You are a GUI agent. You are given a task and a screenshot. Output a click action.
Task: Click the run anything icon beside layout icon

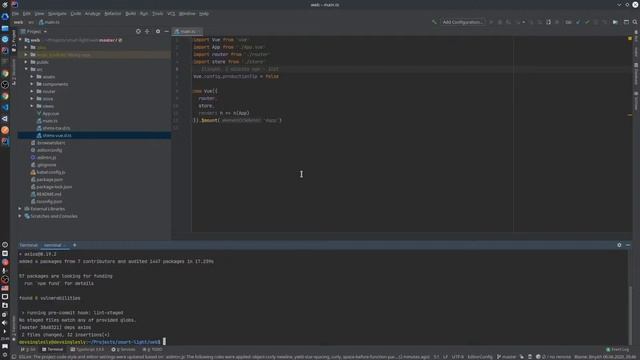[x=615, y=22]
